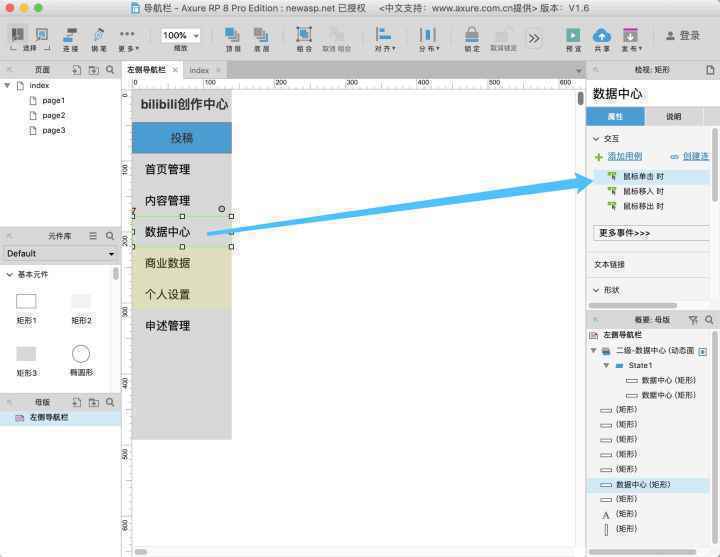Screen dimensions: 720x557
Task: Open the widget library options menu icon
Action: click(x=93, y=236)
